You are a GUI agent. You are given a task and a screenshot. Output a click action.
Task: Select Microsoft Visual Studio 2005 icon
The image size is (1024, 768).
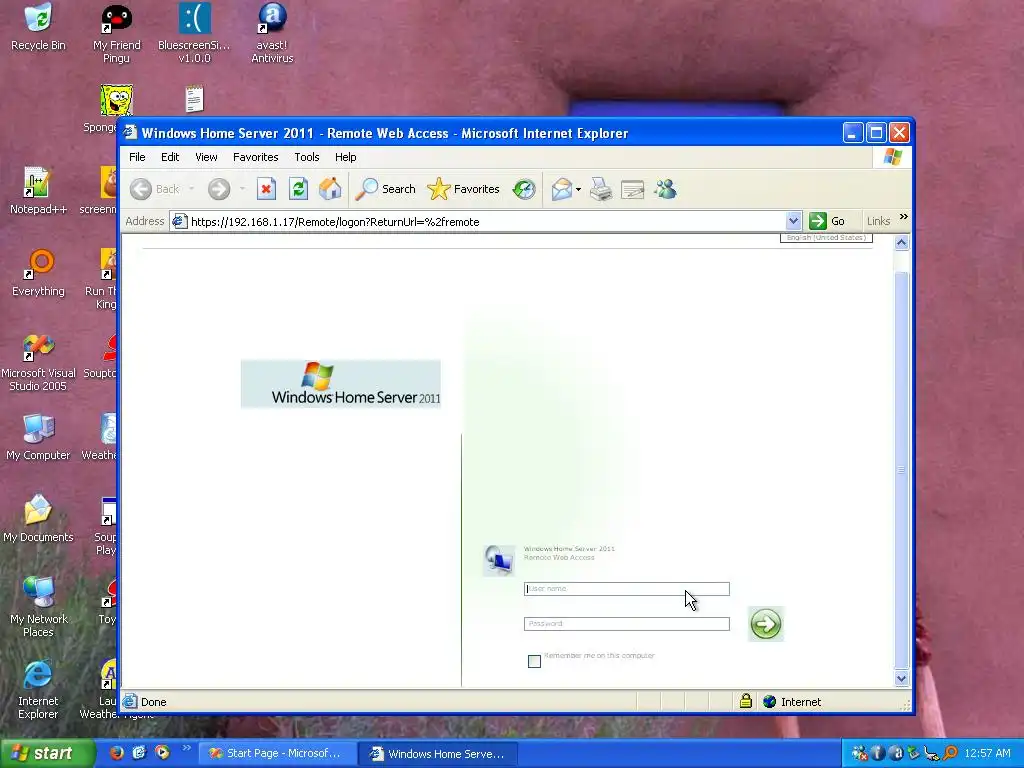38,362
